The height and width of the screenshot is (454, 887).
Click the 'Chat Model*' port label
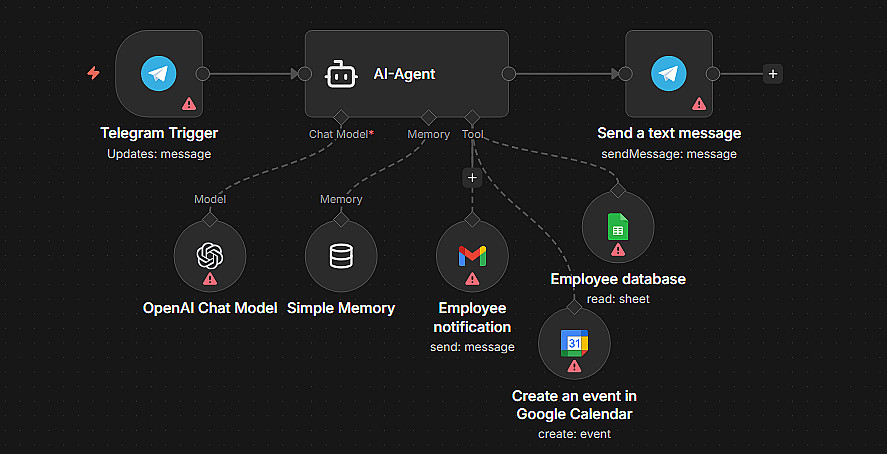click(342, 135)
